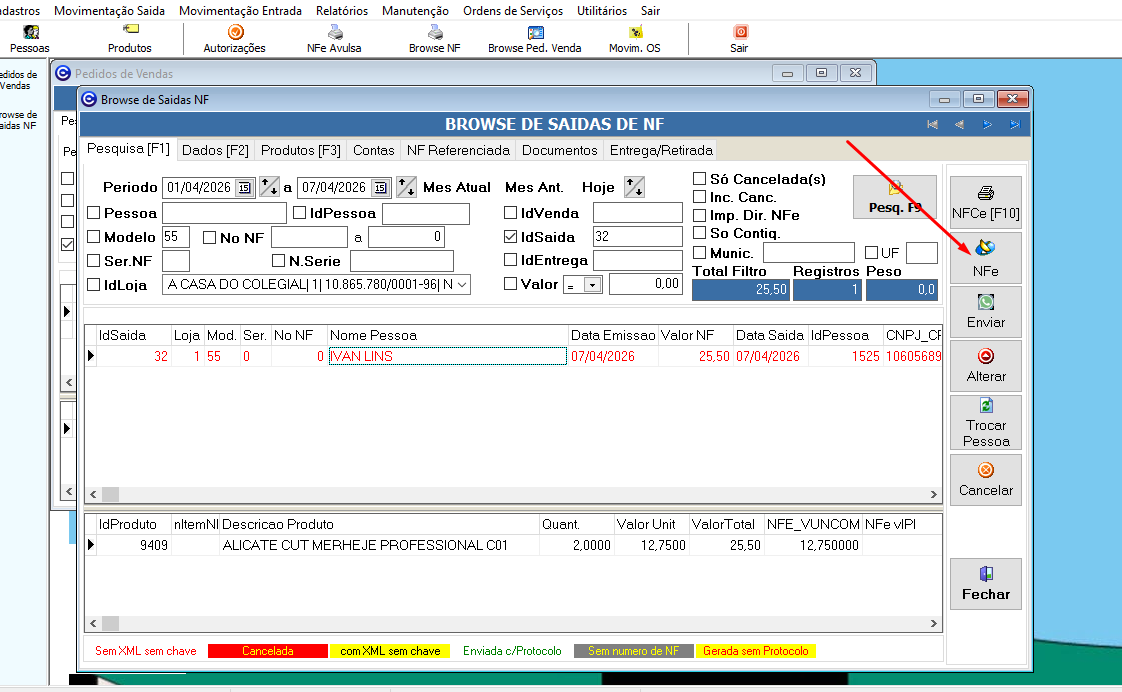1122x692 pixels.
Task: Click the Enviar WhatsApp button
Action: [x=985, y=312]
